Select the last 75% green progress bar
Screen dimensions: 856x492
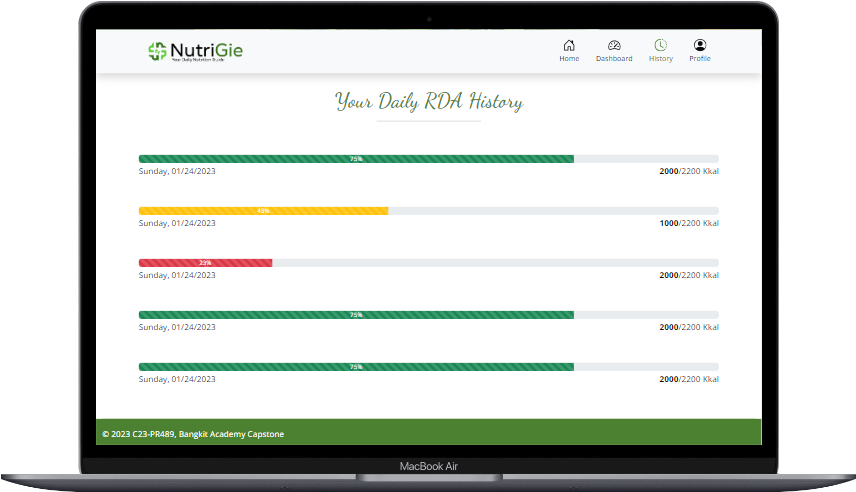click(356, 367)
